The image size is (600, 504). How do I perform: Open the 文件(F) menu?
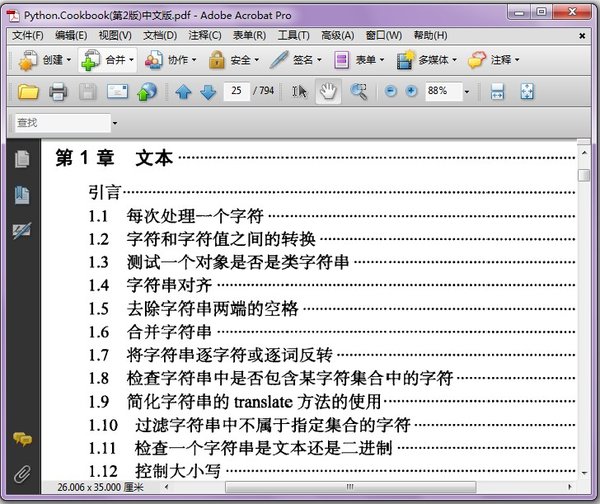point(28,36)
